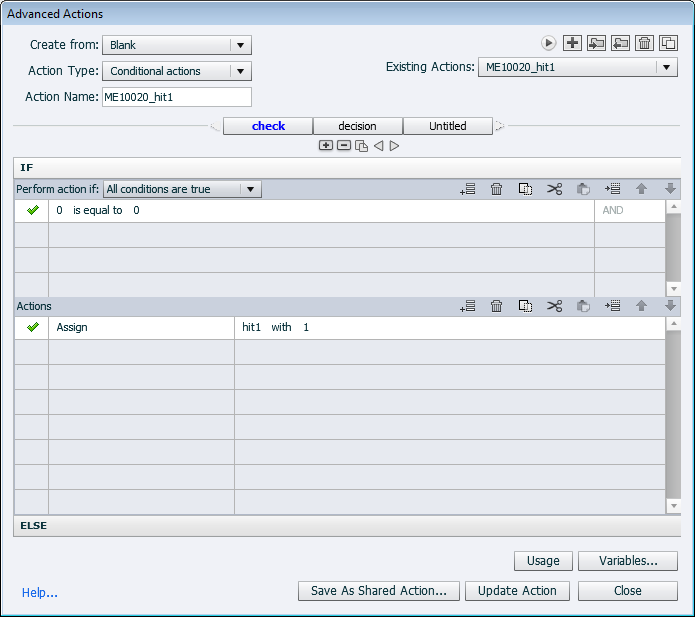Close the Advanced Actions dialog

point(628,591)
